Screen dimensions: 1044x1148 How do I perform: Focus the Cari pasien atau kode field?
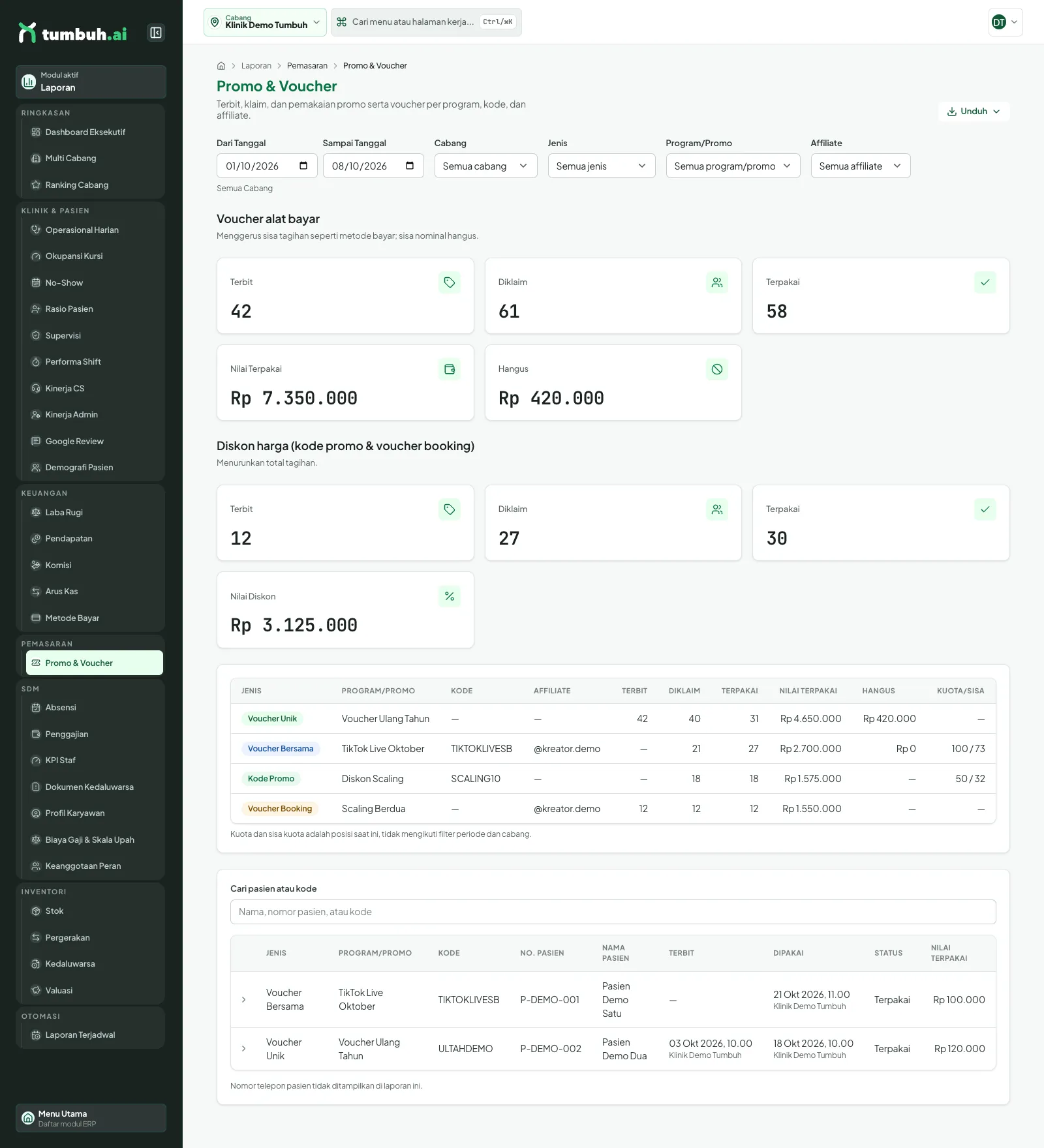click(x=613, y=912)
